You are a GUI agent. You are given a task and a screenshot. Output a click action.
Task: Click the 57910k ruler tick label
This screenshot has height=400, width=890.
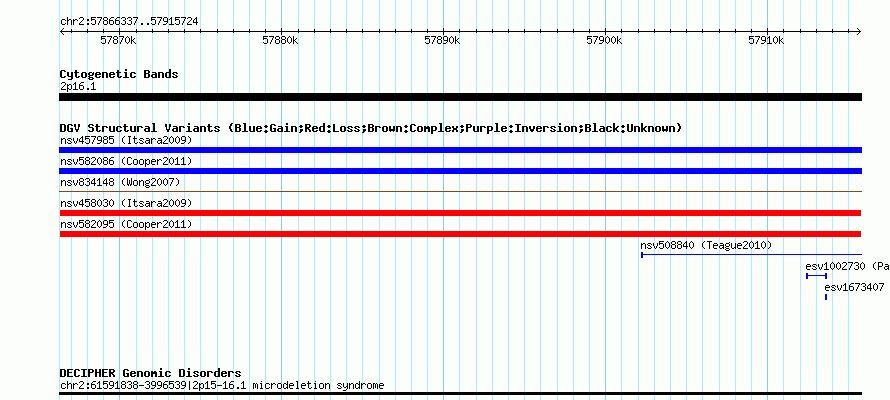click(x=766, y=41)
